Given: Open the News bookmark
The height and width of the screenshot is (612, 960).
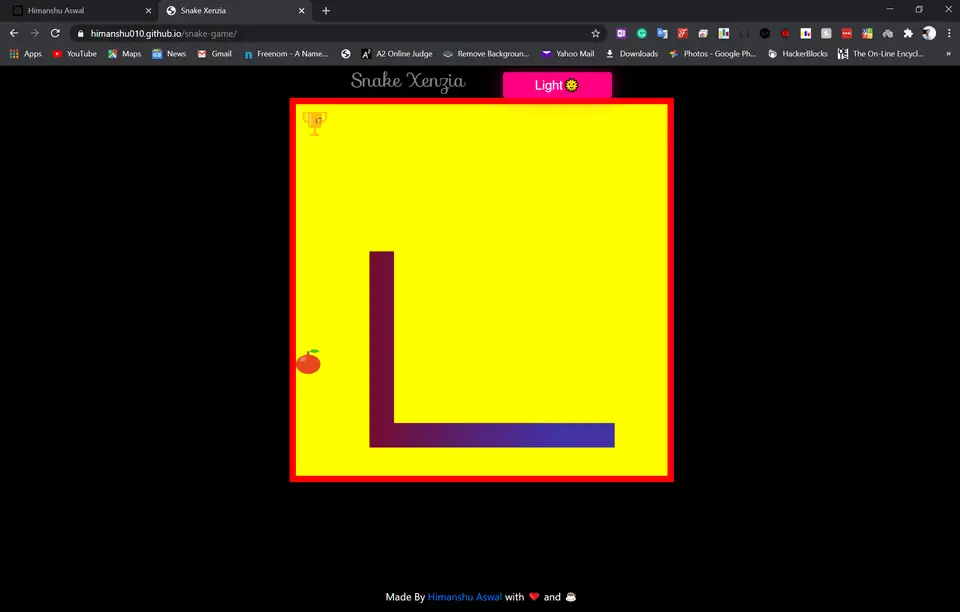Looking at the screenshot, I should (169, 54).
